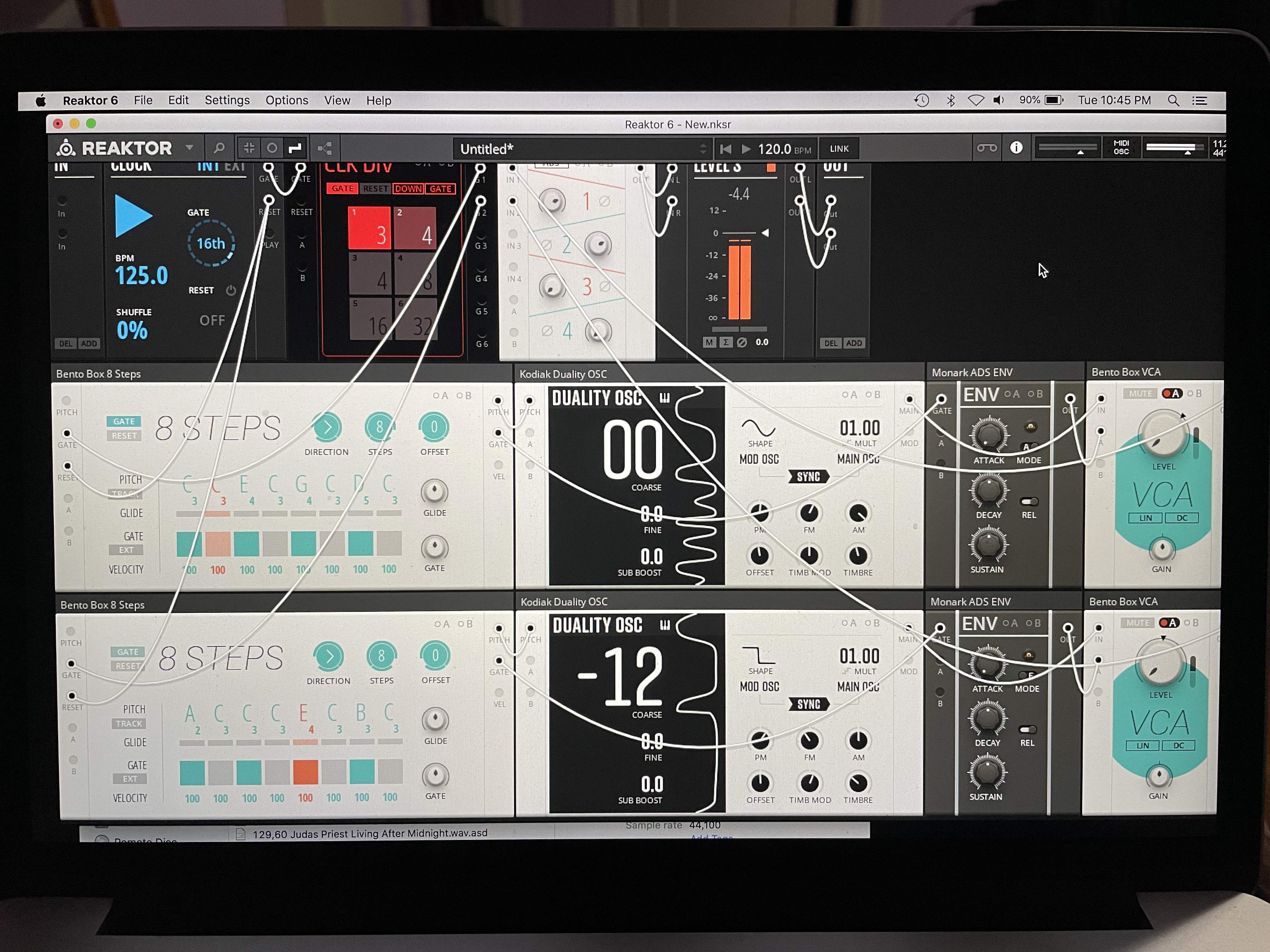This screenshot has height=952, width=1270.
Task: Select snapshot B on the upper 8 Steps
Action: click(465, 395)
